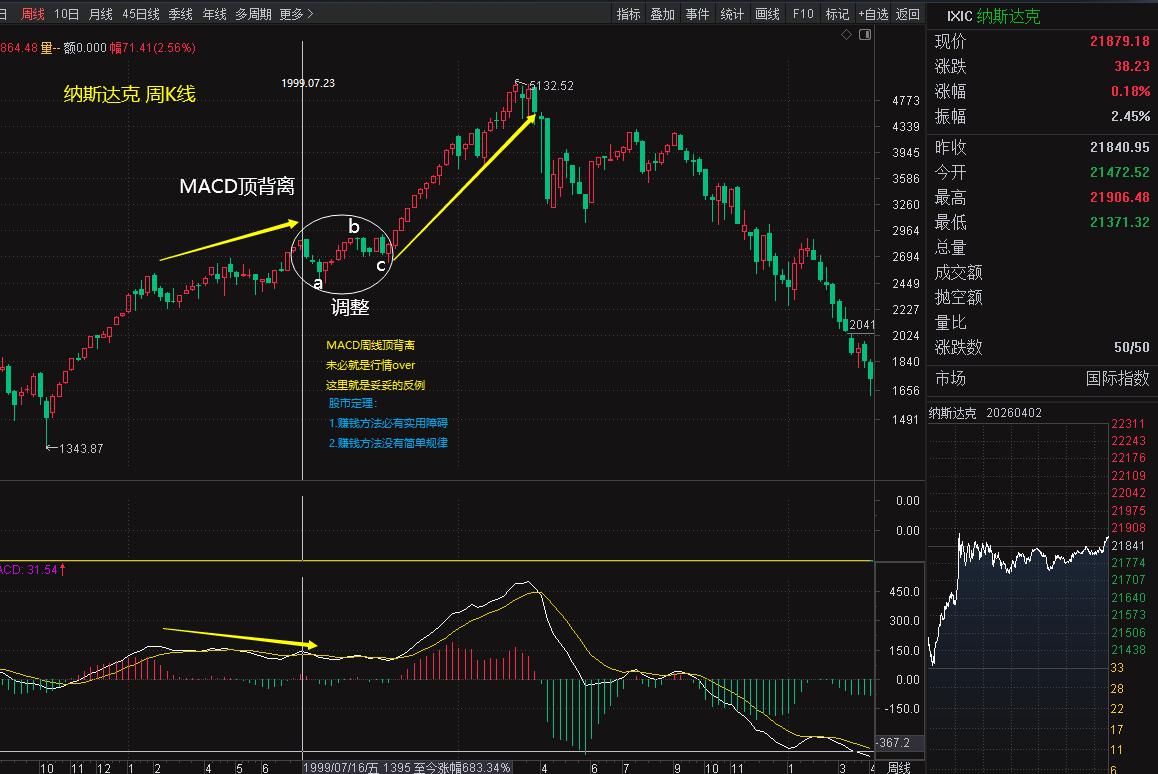Click the 叠加 overlay button
The height and width of the screenshot is (774, 1158).
point(662,14)
